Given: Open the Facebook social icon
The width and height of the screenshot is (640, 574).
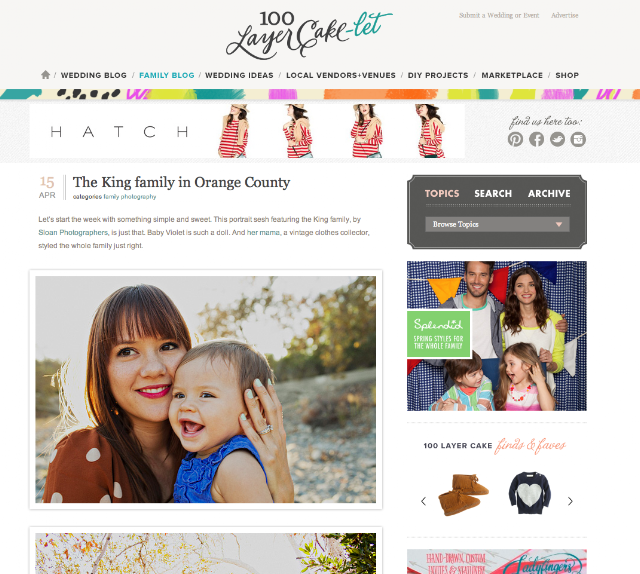Looking at the screenshot, I should [536, 139].
